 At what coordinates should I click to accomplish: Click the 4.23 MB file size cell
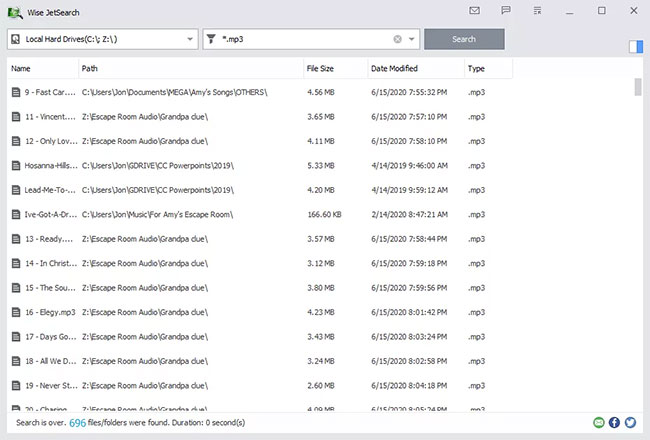point(321,312)
